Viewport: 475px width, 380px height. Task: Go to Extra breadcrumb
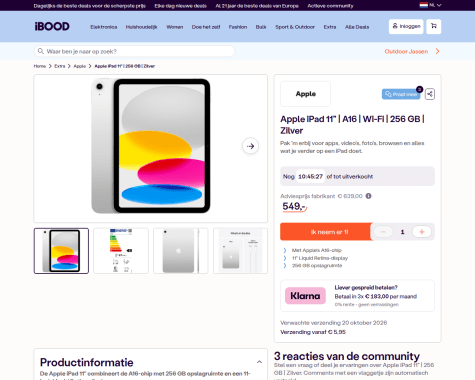(x=60, y=66)
